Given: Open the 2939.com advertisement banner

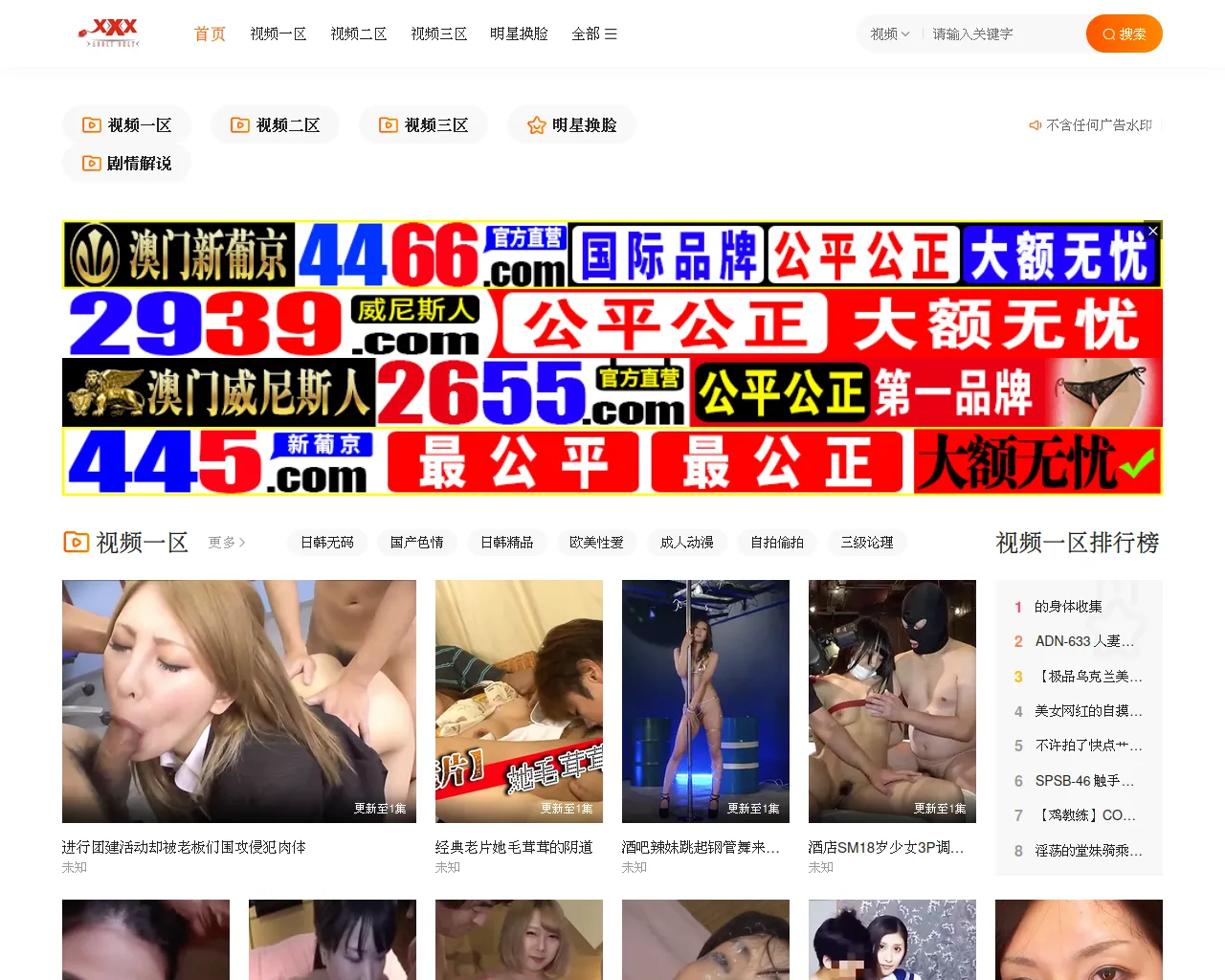Looking at the screenshot, I should (612, 323).
